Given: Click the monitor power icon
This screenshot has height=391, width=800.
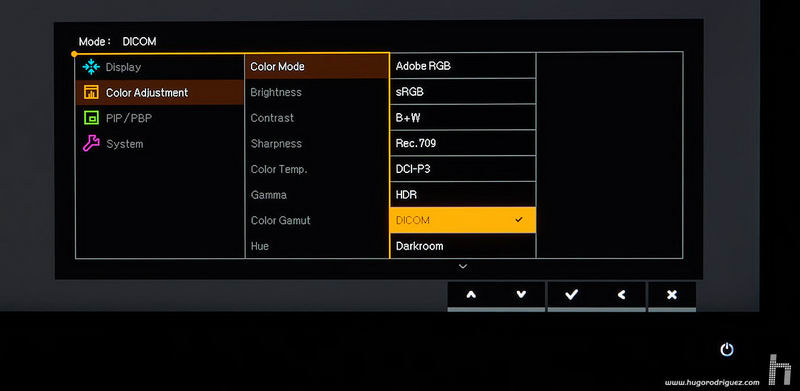Looking at the screenshot, I should (x=727, y=350).
